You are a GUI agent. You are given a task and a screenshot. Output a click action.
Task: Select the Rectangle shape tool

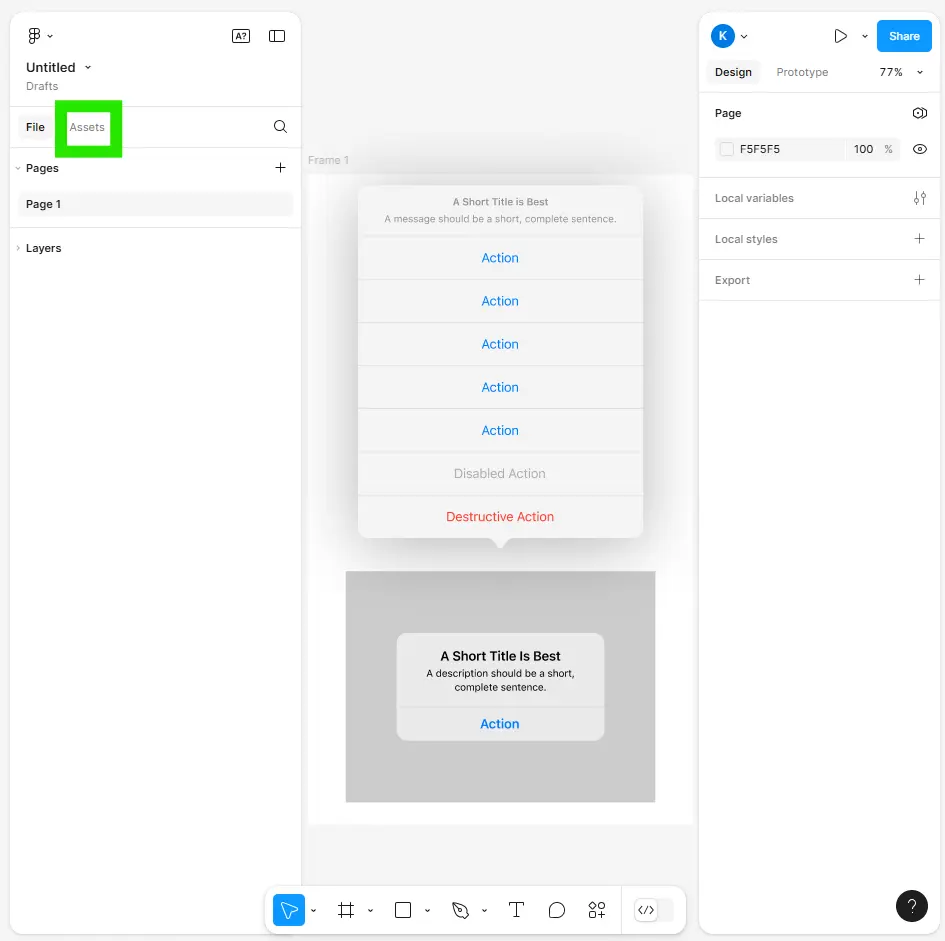[x=403, y=910]
